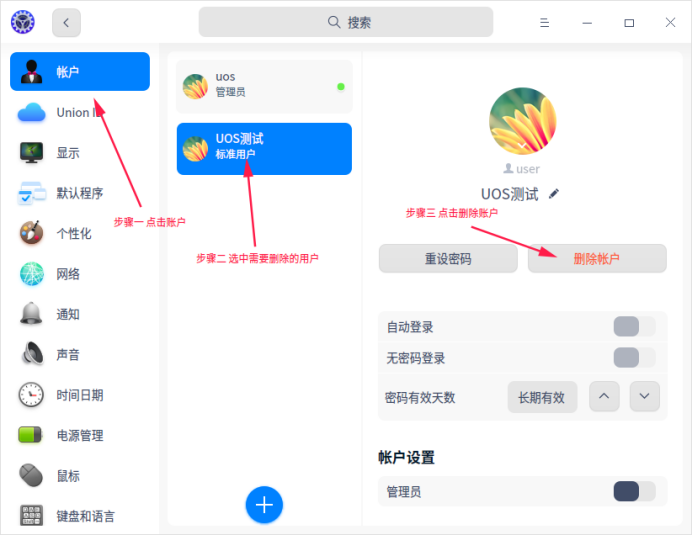Select 通知 label in sidebar
The height and width of the screenshot is (535, 692).
pyautogui.click(x=68, y=314)
